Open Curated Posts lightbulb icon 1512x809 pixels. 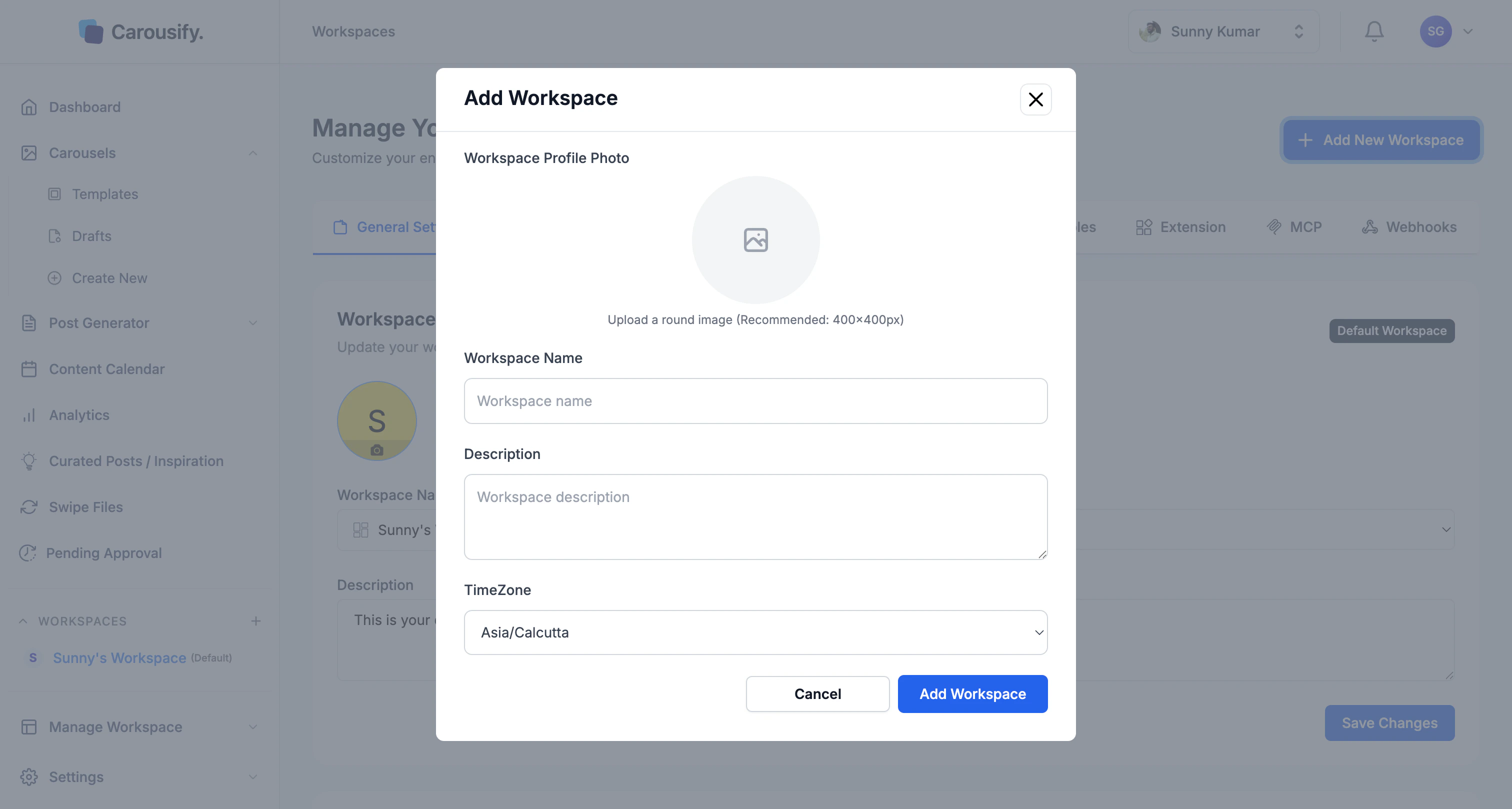(29, 461)
